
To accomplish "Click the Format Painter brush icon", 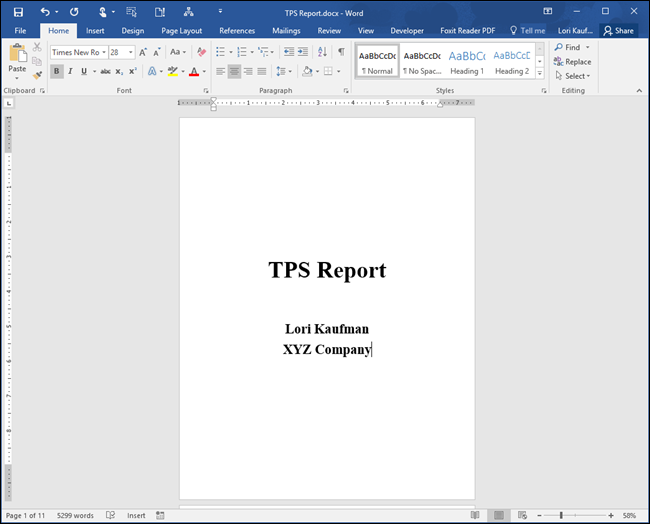I will tap(37, 75).
